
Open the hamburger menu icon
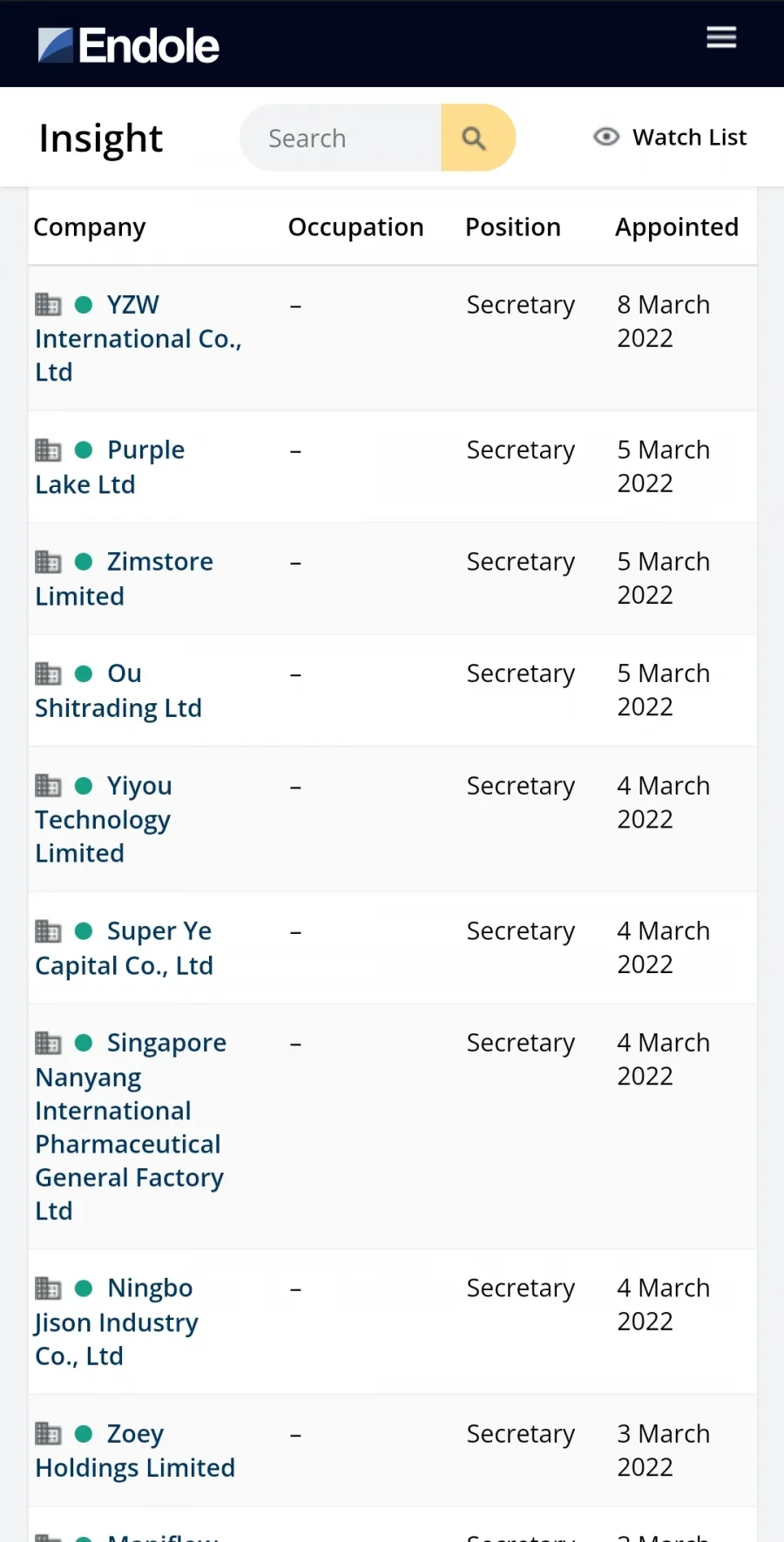(x=721, y=37)
